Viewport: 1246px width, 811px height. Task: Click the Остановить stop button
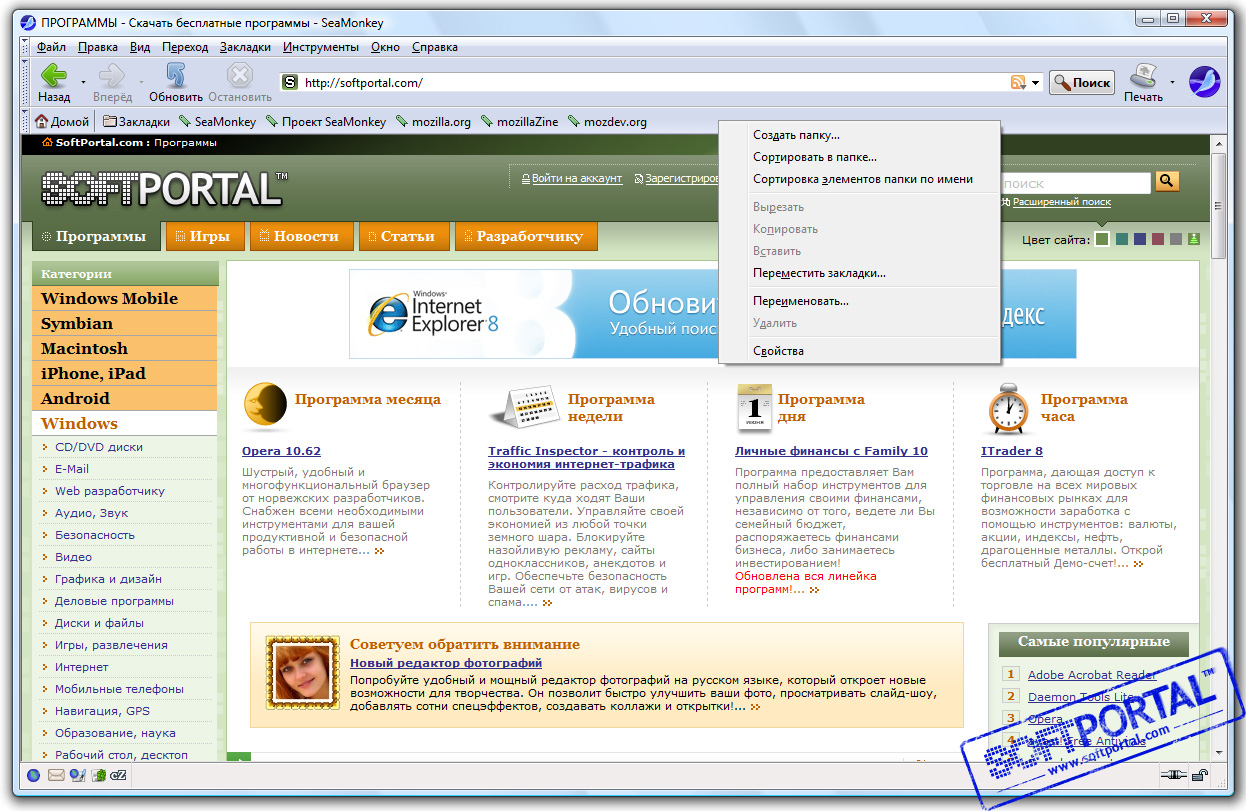click(x=240, y=82)
